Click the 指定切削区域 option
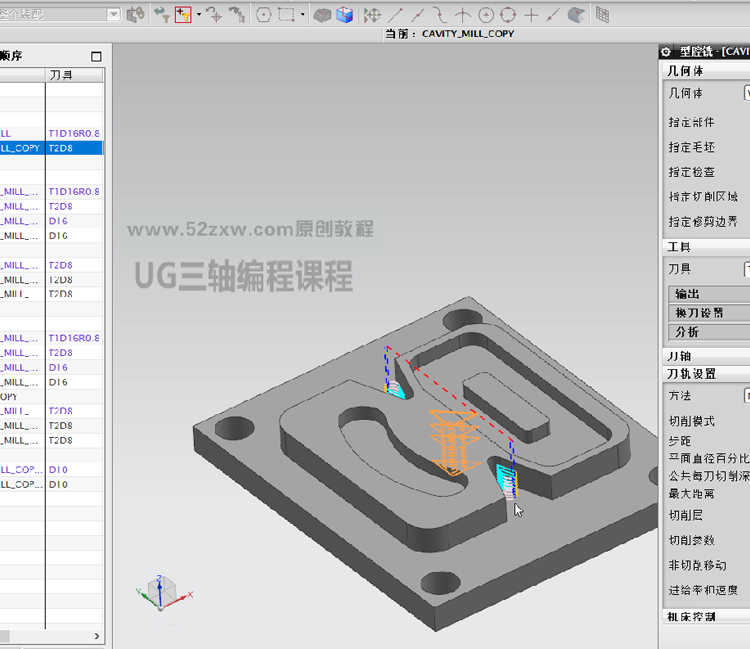 point(703,197)
